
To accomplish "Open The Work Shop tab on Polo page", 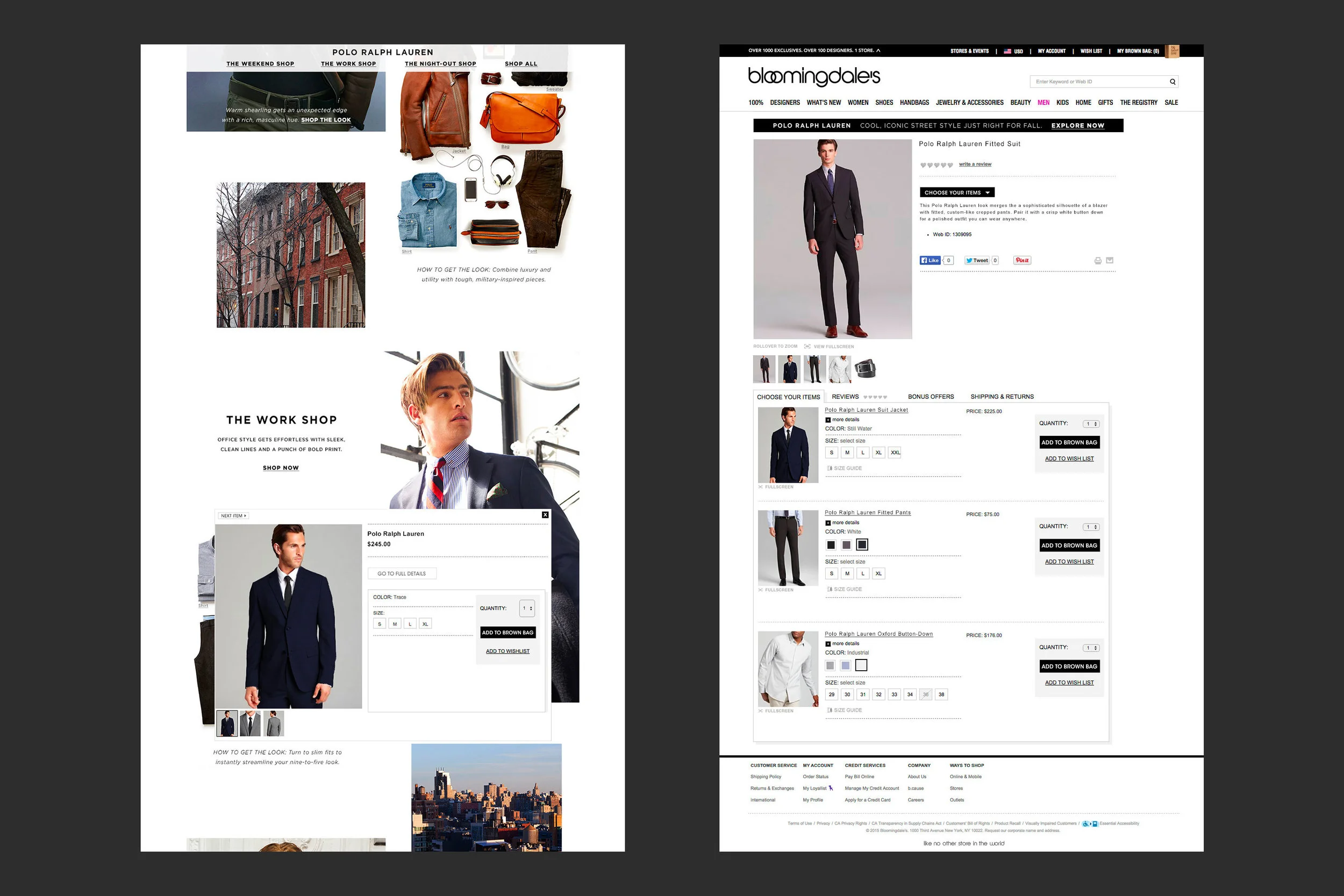I will [x=348, y=64].
